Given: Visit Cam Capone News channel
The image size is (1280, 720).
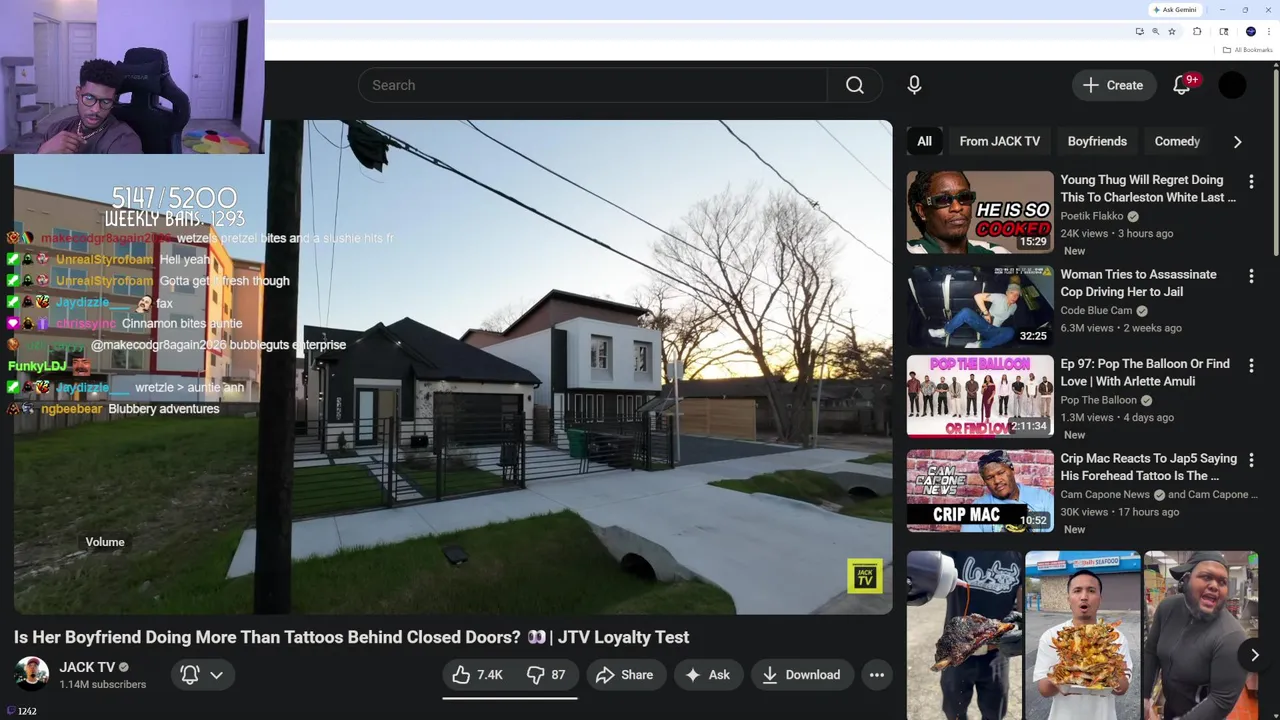Looking at the screenshot, I should (1105, 495).
